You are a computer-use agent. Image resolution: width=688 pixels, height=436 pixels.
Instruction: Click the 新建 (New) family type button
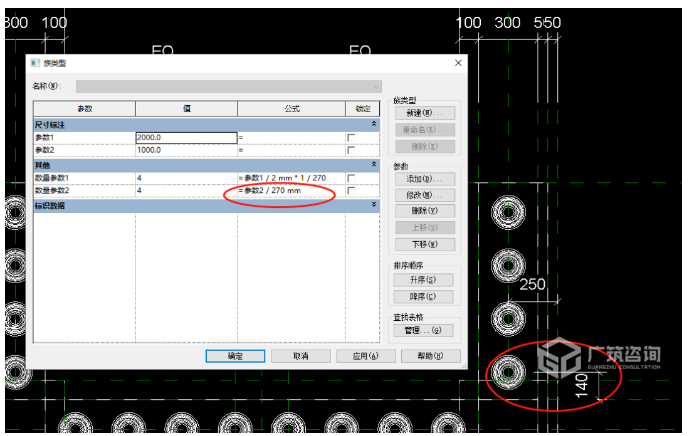[425, 113]
